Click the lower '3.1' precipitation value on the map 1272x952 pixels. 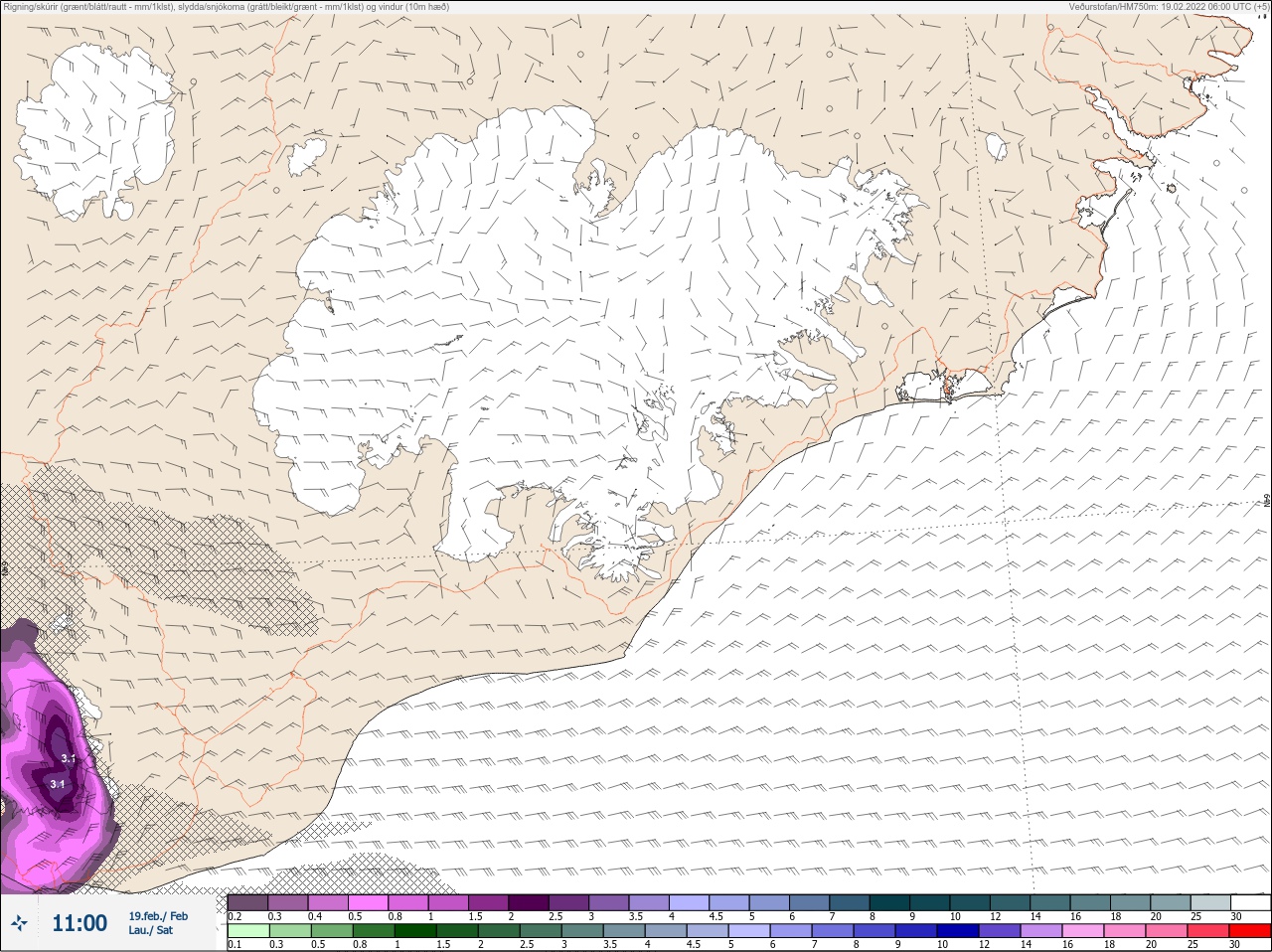coord(58,784)
